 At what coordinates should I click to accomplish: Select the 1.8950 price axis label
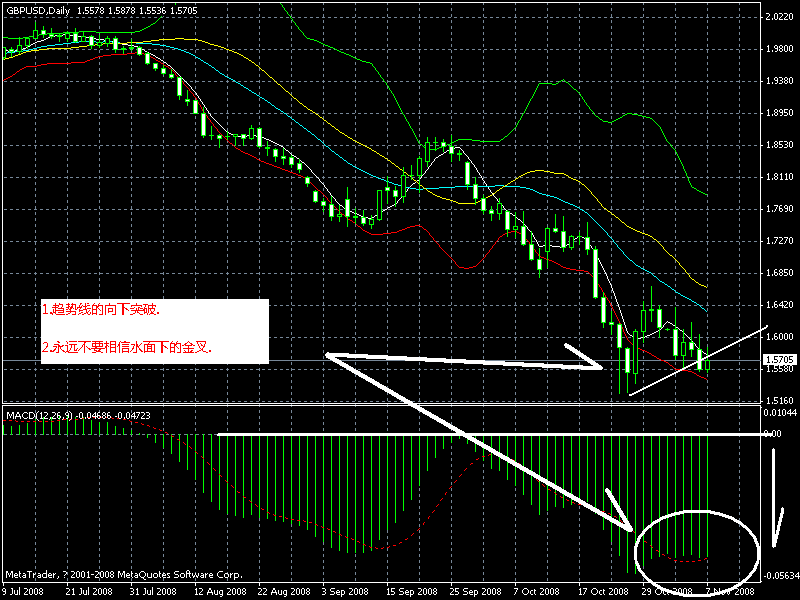[x=779, y=113]
